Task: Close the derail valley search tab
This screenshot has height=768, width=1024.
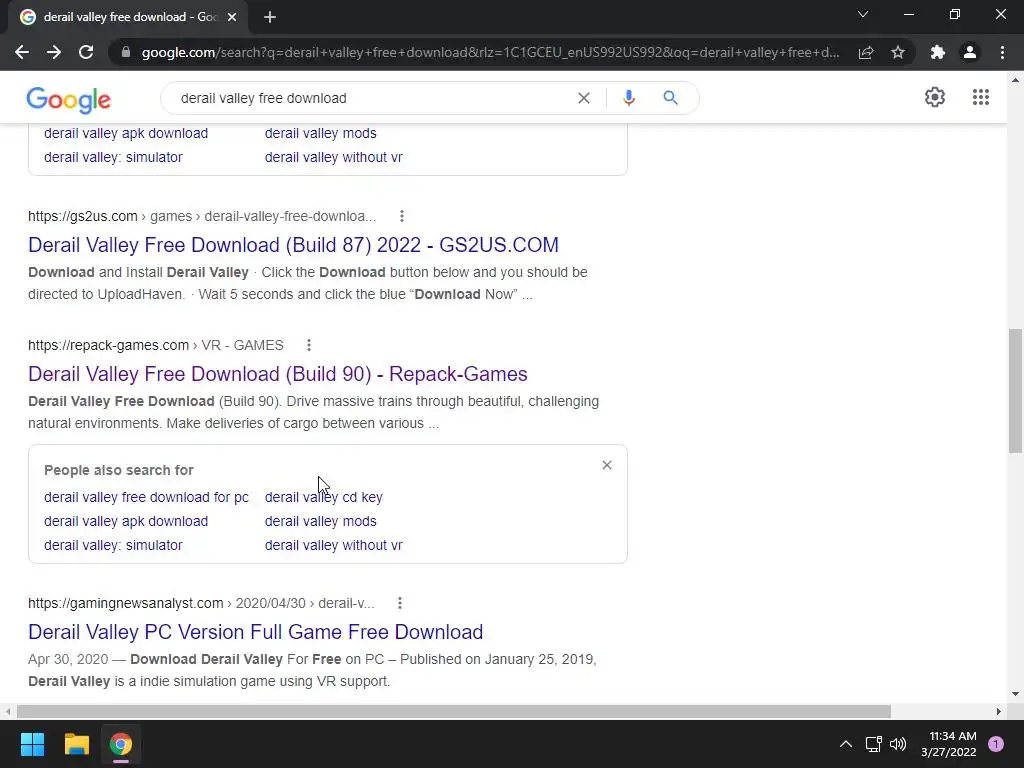Action: coord(232,17)
